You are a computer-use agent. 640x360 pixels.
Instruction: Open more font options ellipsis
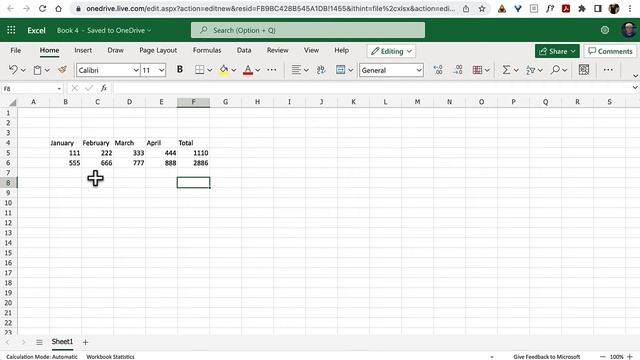[x=272, y=70]
